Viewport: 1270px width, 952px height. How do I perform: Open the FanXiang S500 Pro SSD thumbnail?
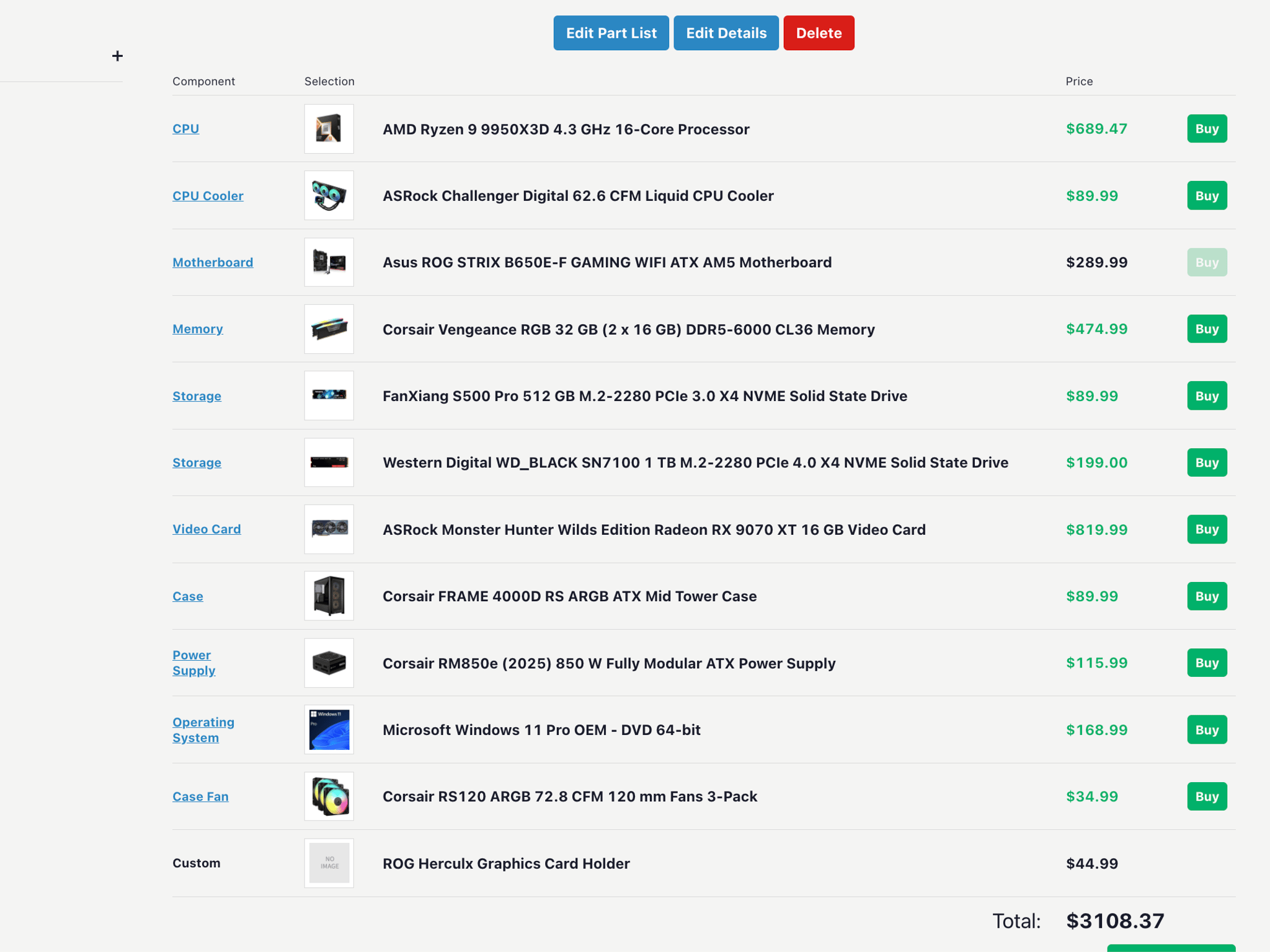[x=329, y=395]
